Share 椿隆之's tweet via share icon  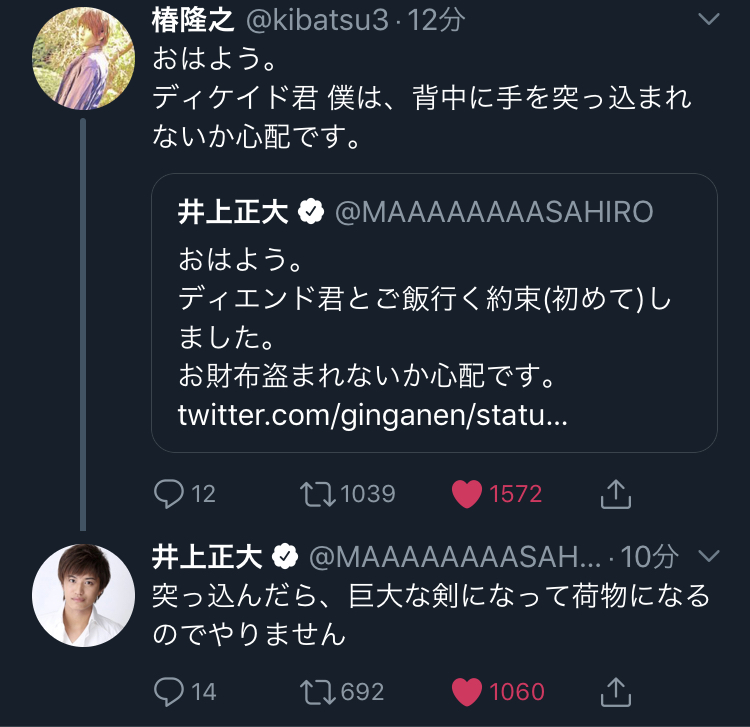(x=617, y=493)
